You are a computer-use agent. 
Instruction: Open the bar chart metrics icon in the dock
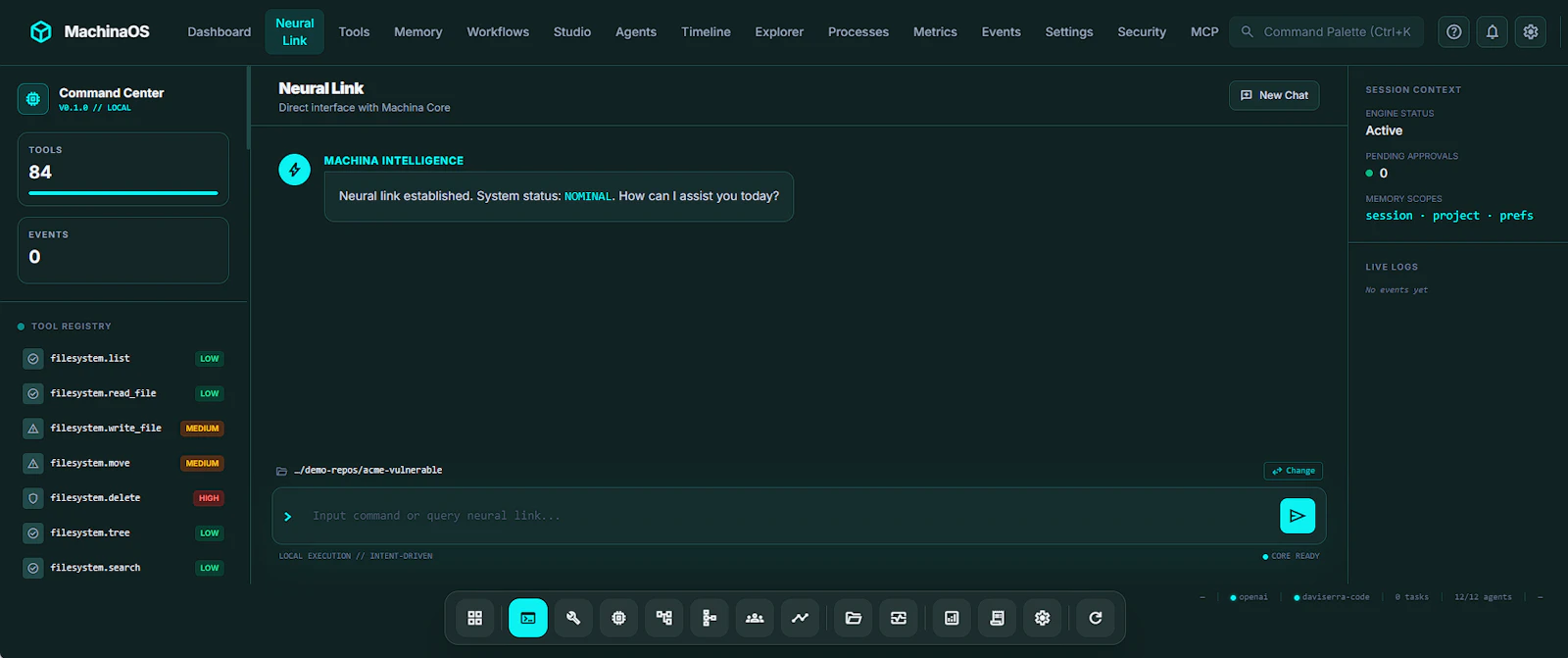[952, 618]
